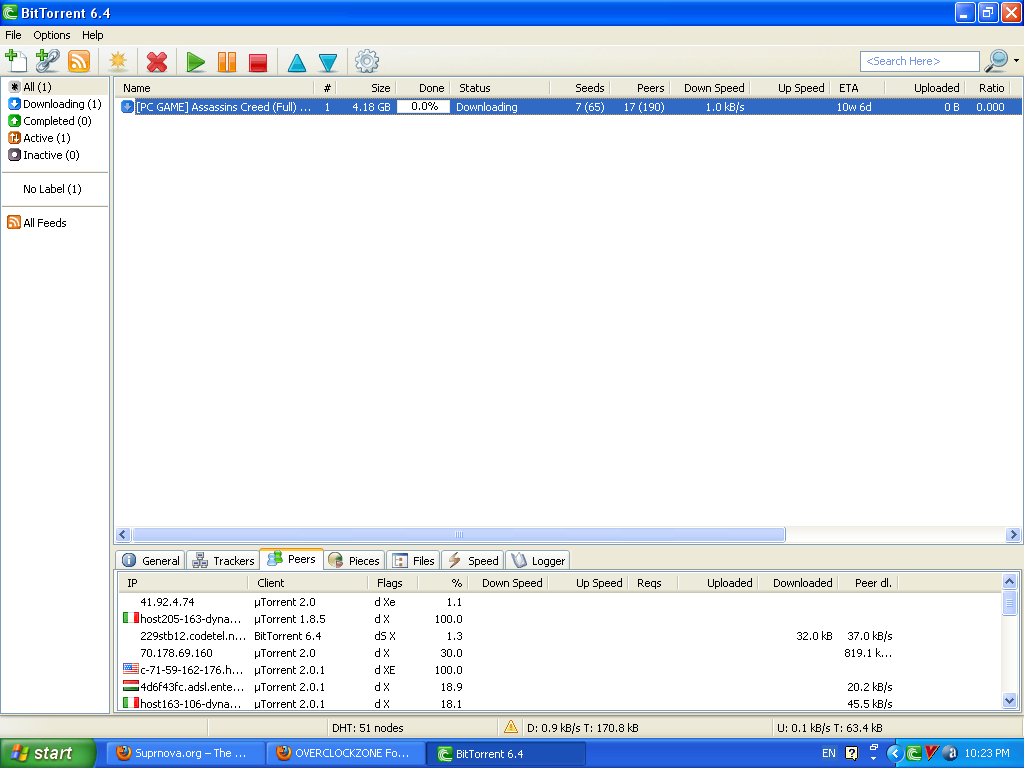Image resolution: width=1024 pixels, height=768 pixels.
Task: Remove torrent with red X icon
Action: click(157, 62)
